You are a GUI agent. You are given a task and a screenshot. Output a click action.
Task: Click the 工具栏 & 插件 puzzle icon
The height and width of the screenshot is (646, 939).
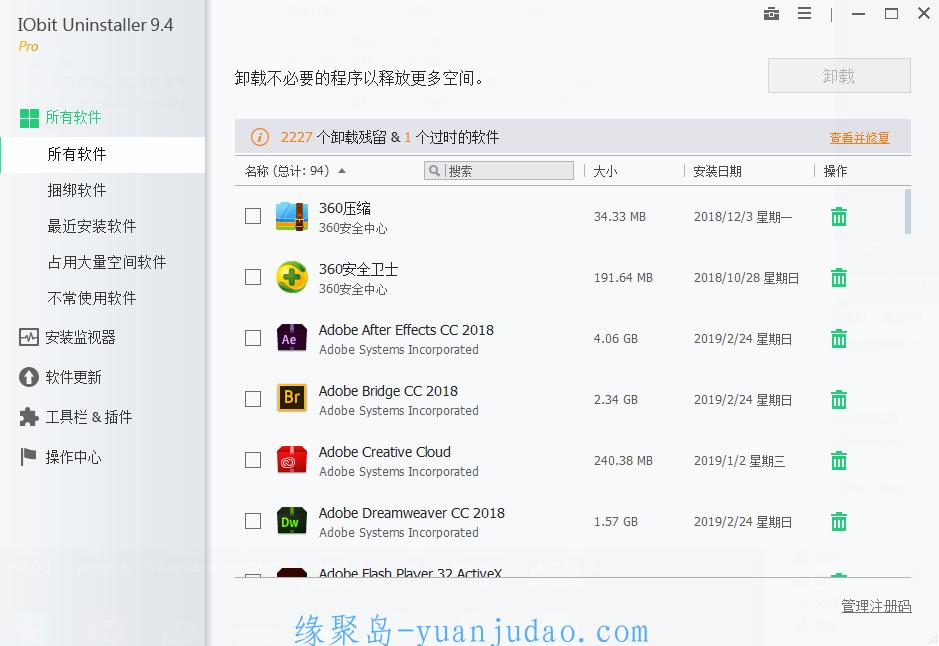29,417
